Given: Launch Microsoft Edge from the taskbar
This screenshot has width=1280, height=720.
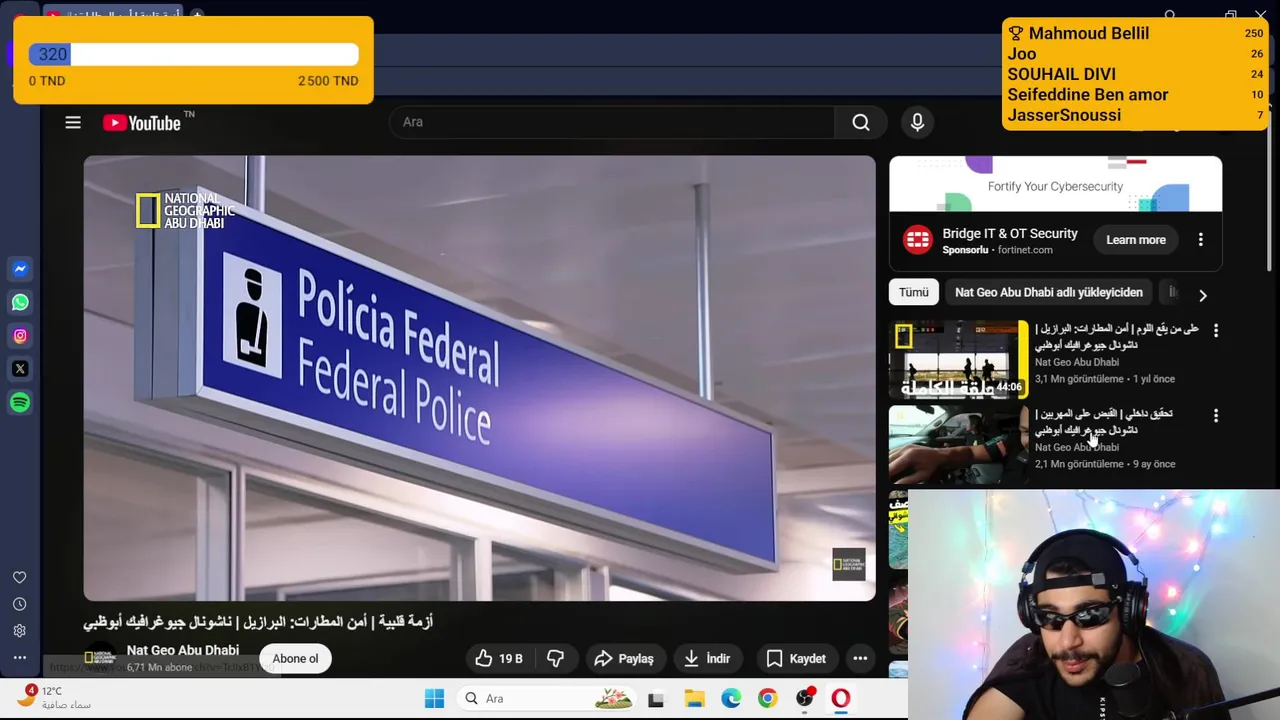Looking at the screenshot, I should (731, 698).
